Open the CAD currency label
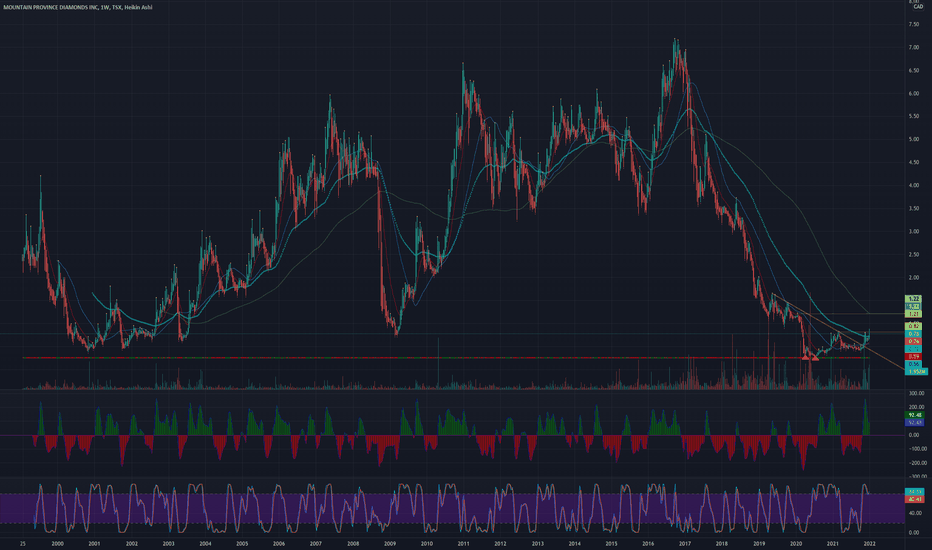 click(x=918, y=7)
